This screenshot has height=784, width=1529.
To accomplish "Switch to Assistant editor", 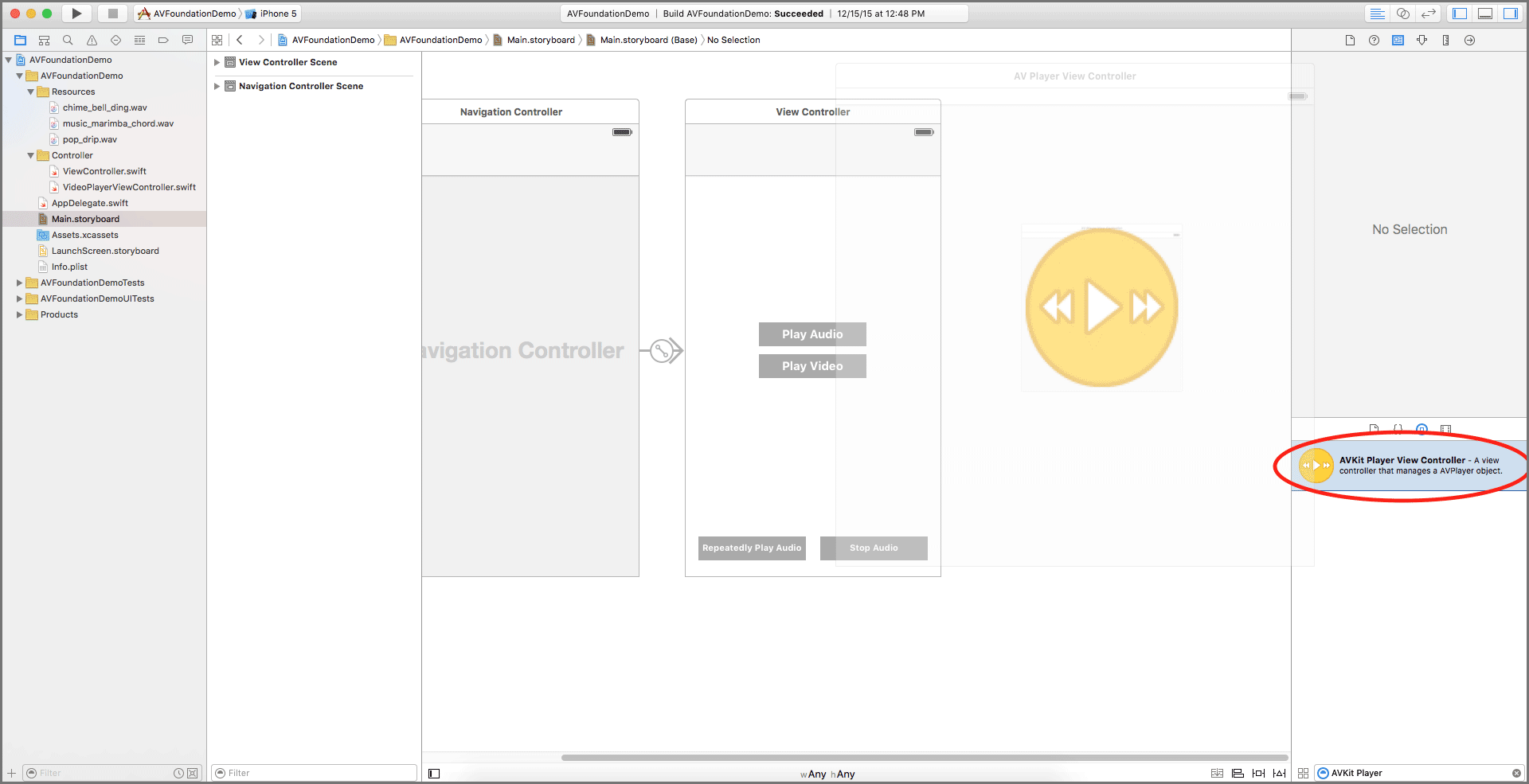I will (x=1403, y=14).
